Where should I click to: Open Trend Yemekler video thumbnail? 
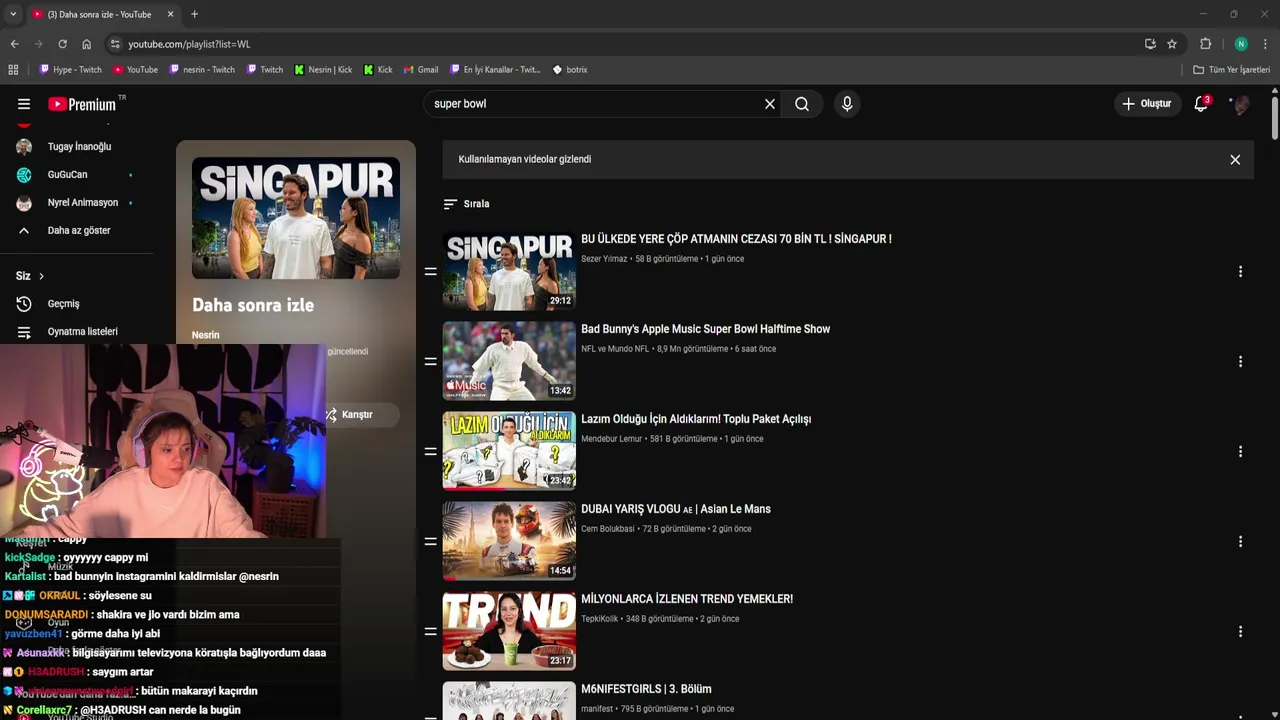509,631
